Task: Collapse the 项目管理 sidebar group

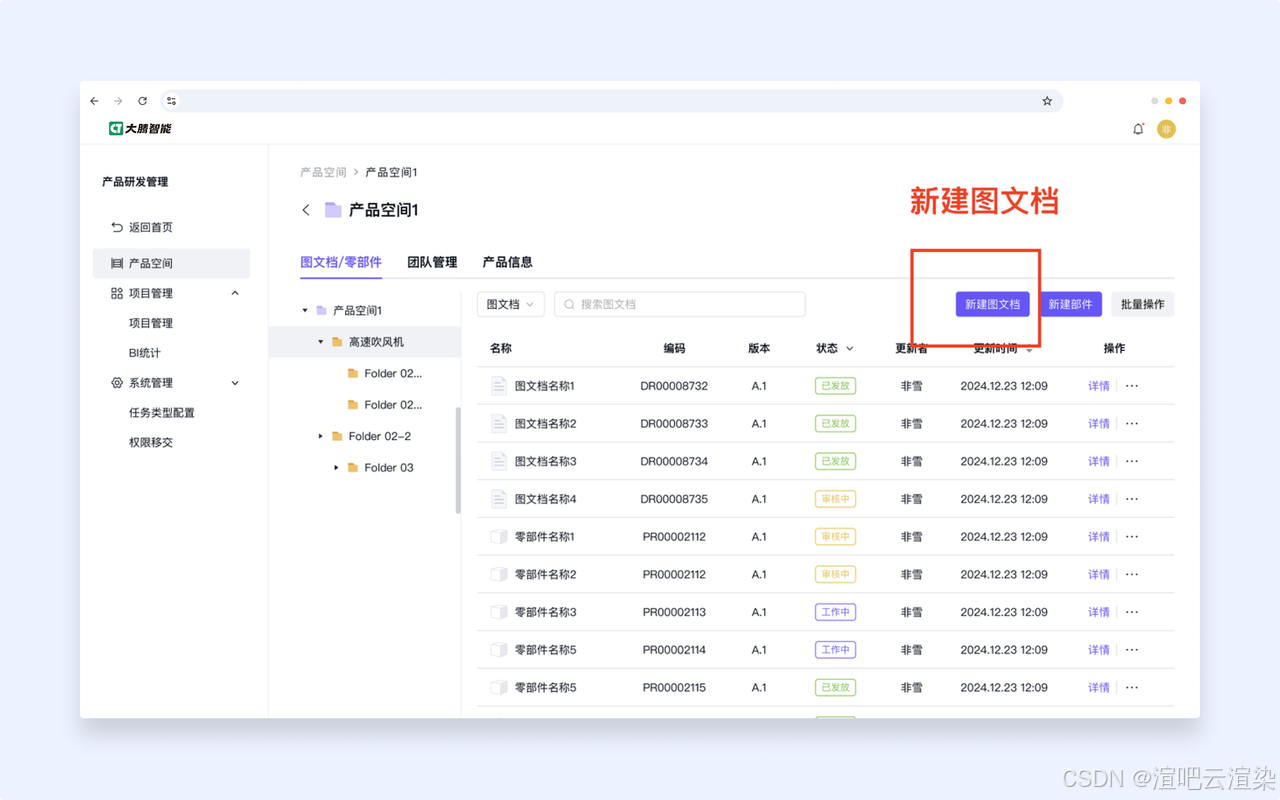Action: pyautogui.click(x=235, y=293)
